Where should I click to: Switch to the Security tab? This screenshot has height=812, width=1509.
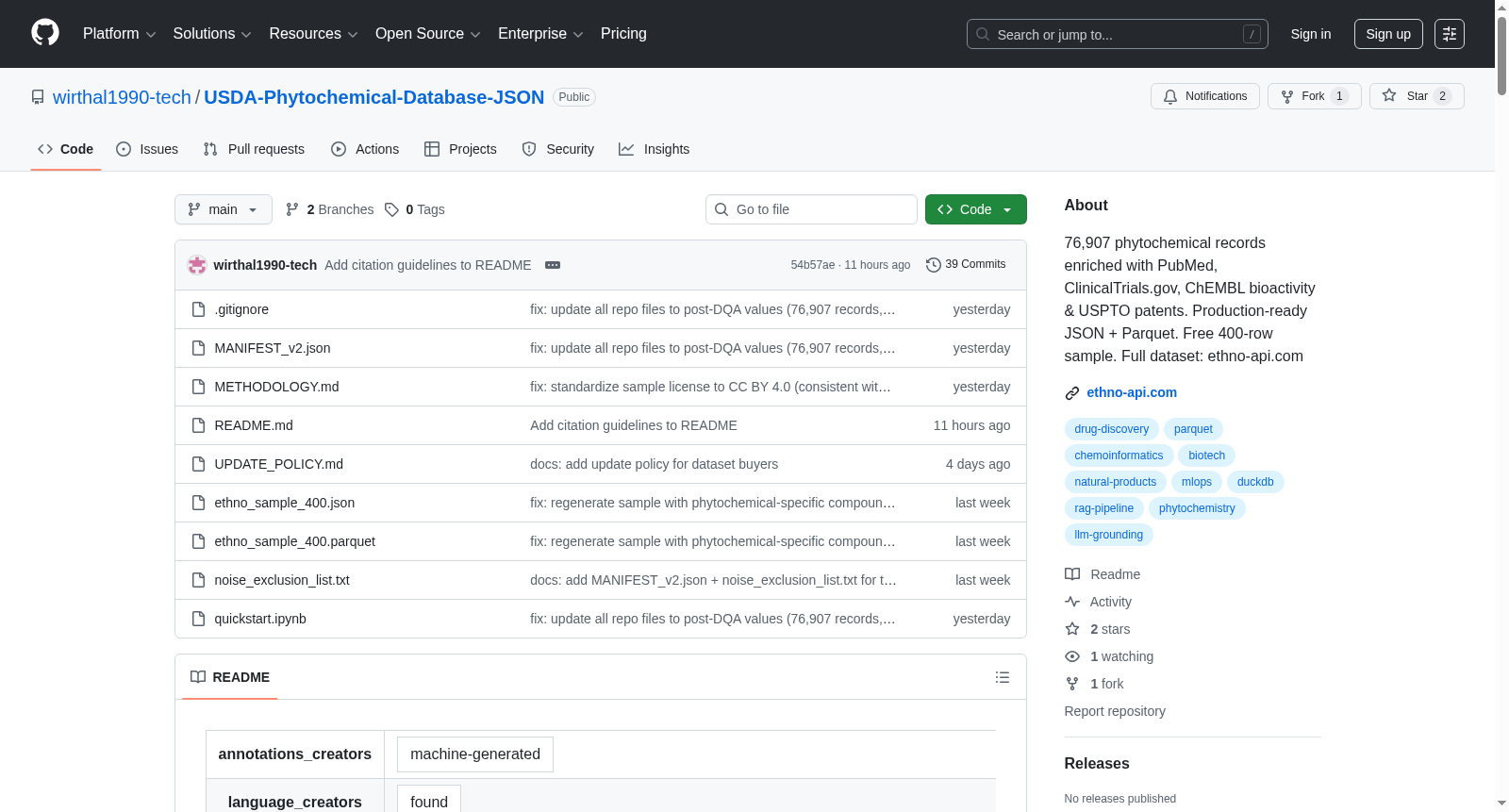click(558, 149)
